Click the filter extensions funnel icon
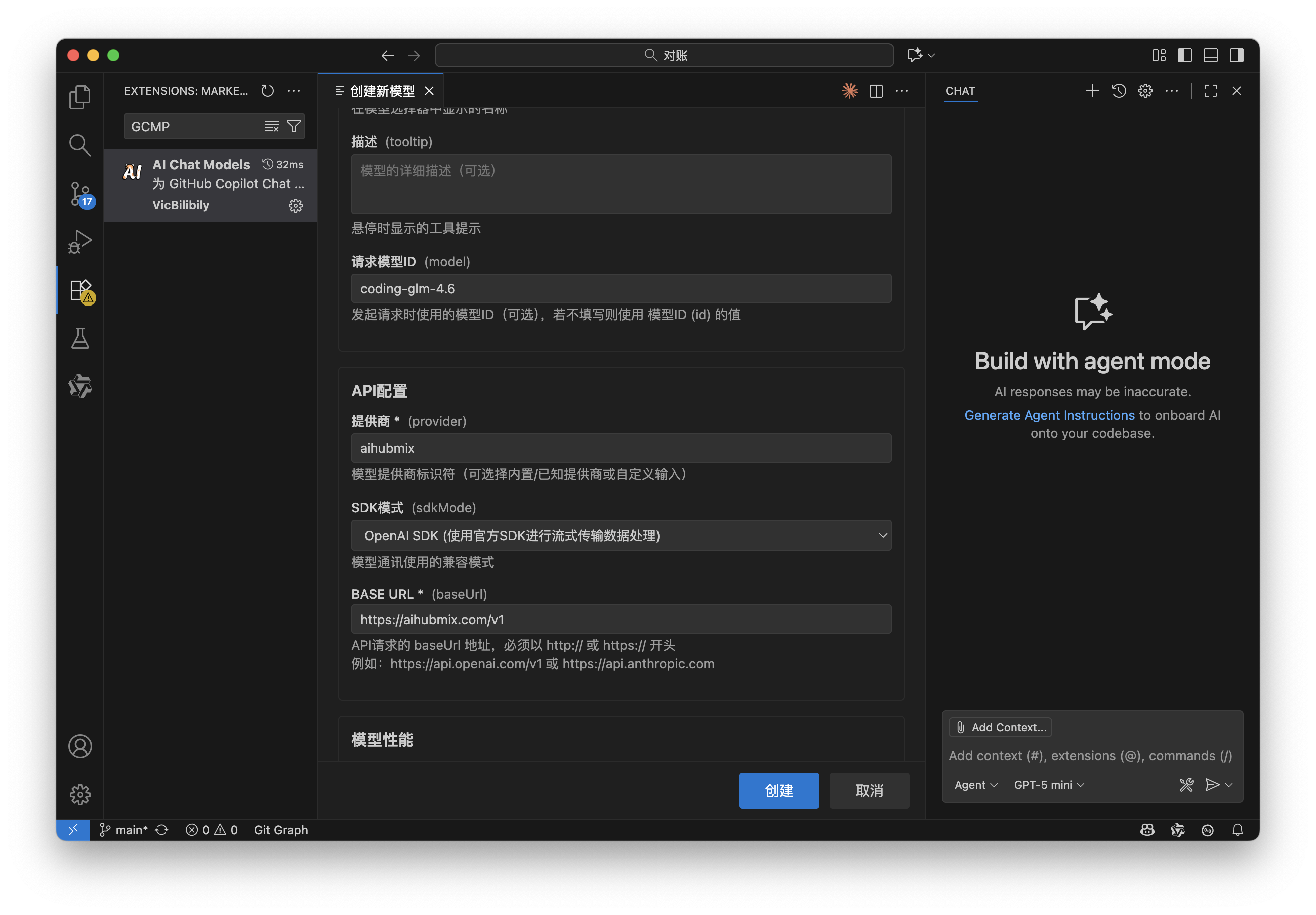 [293, 127]
